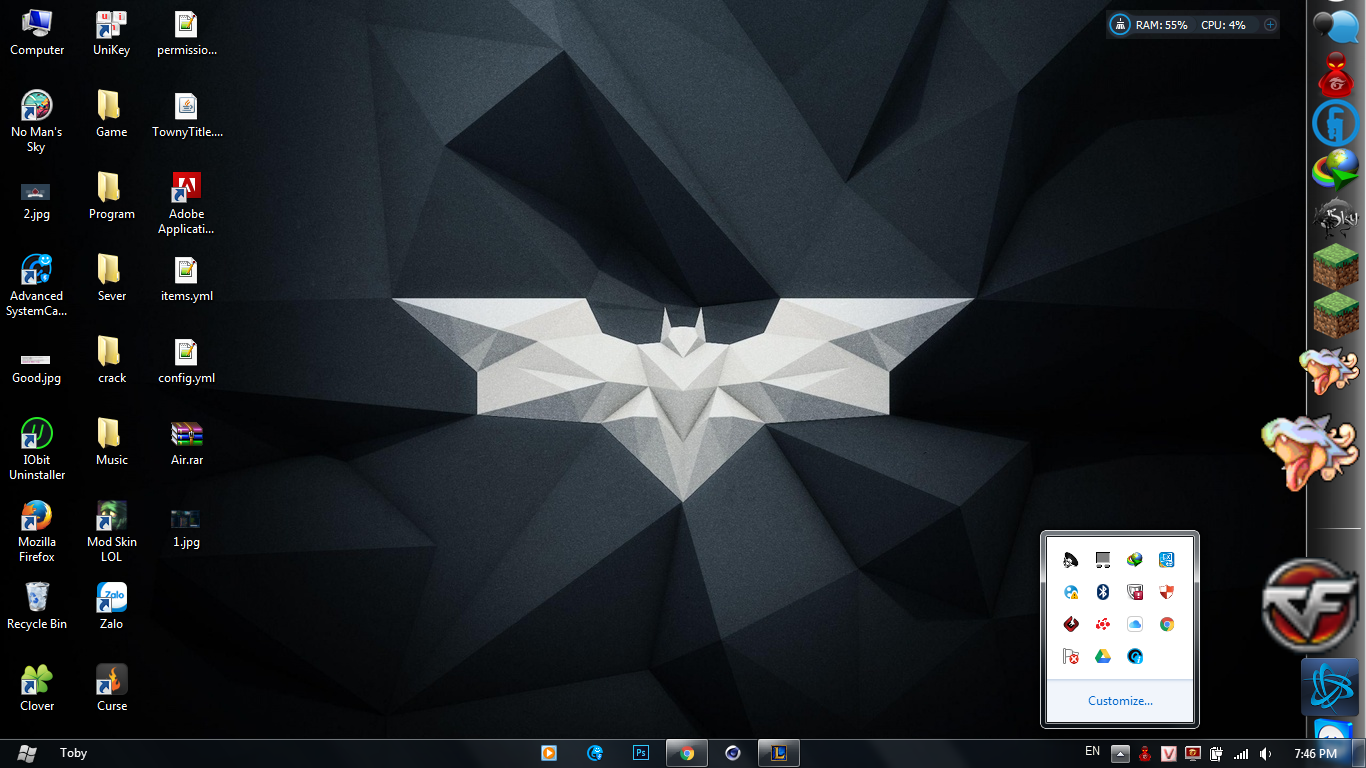Screen dimensions: 1366x768
Task: Open the Game folder
Action: (111, 114)
